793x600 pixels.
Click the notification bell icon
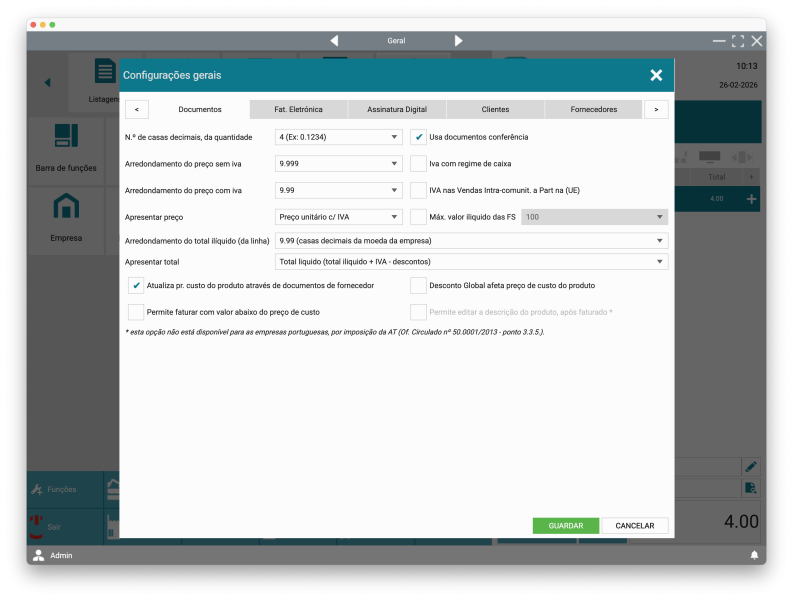point(754,555)
